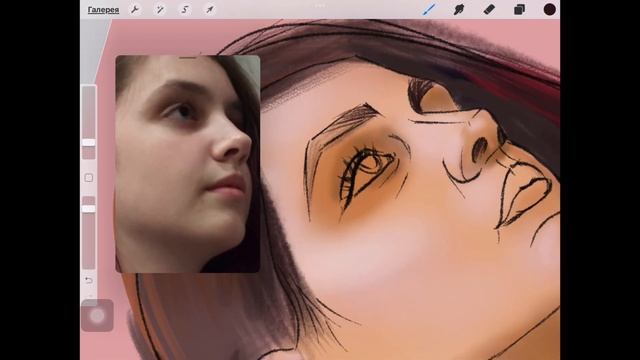
Task: Tap the round touch indicator button
Action: (97, 316)
